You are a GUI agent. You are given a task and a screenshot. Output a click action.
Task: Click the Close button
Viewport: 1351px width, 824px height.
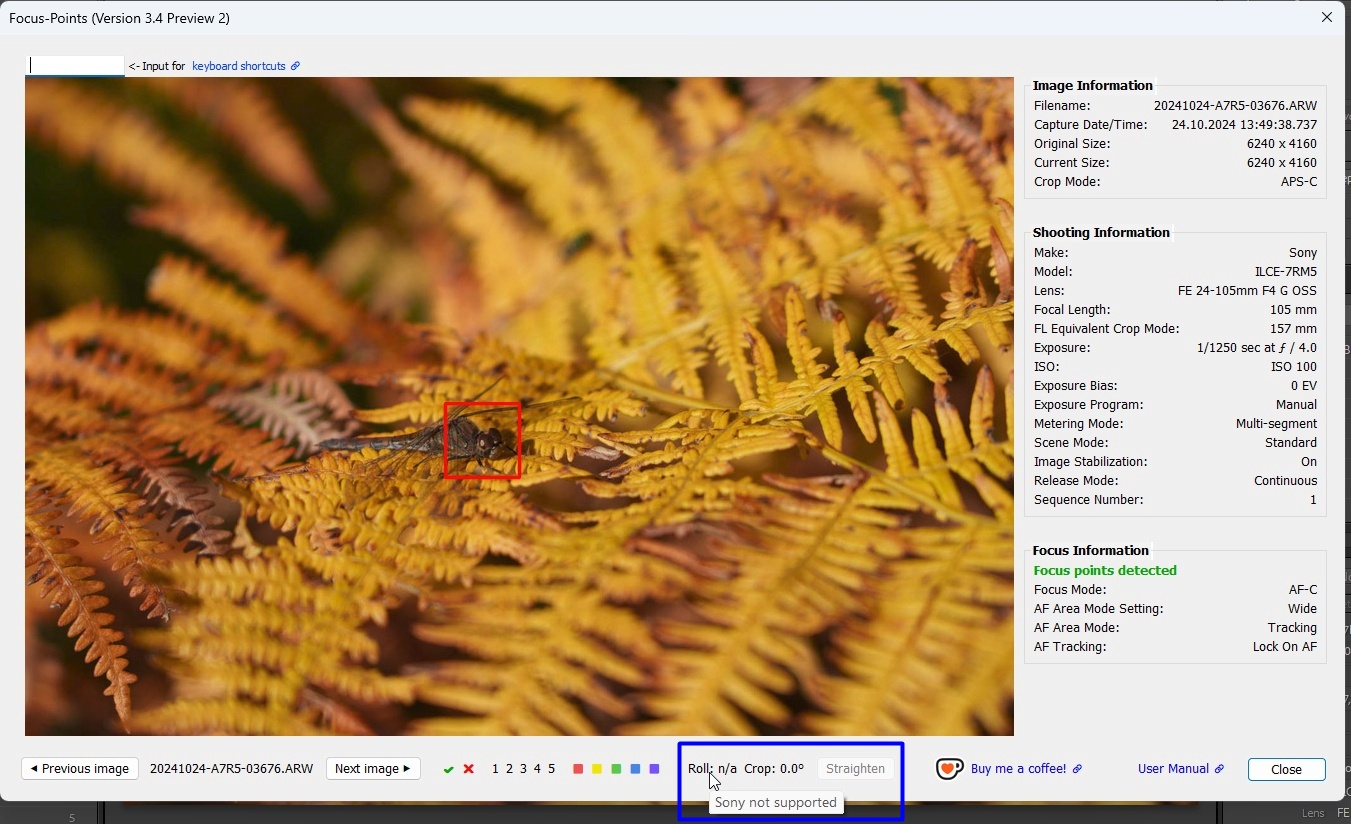point(1287,769)
